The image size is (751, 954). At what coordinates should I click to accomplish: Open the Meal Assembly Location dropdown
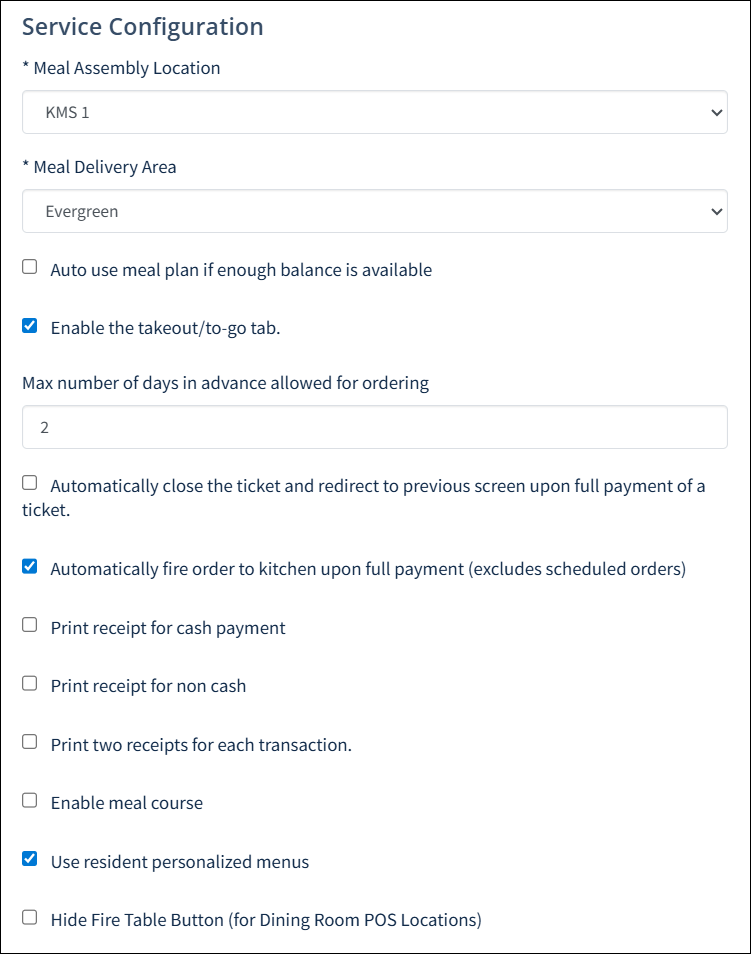(x=375, y=113)
